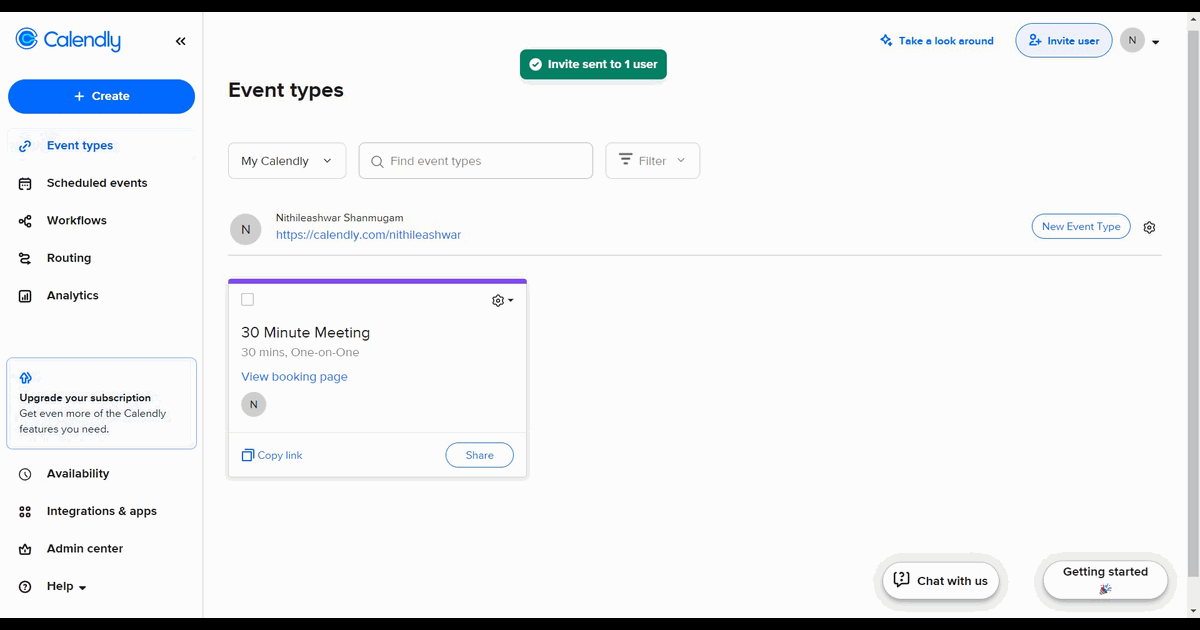Open Chat with us
This screenshot has height=630, width=1200.
[940, 581]
